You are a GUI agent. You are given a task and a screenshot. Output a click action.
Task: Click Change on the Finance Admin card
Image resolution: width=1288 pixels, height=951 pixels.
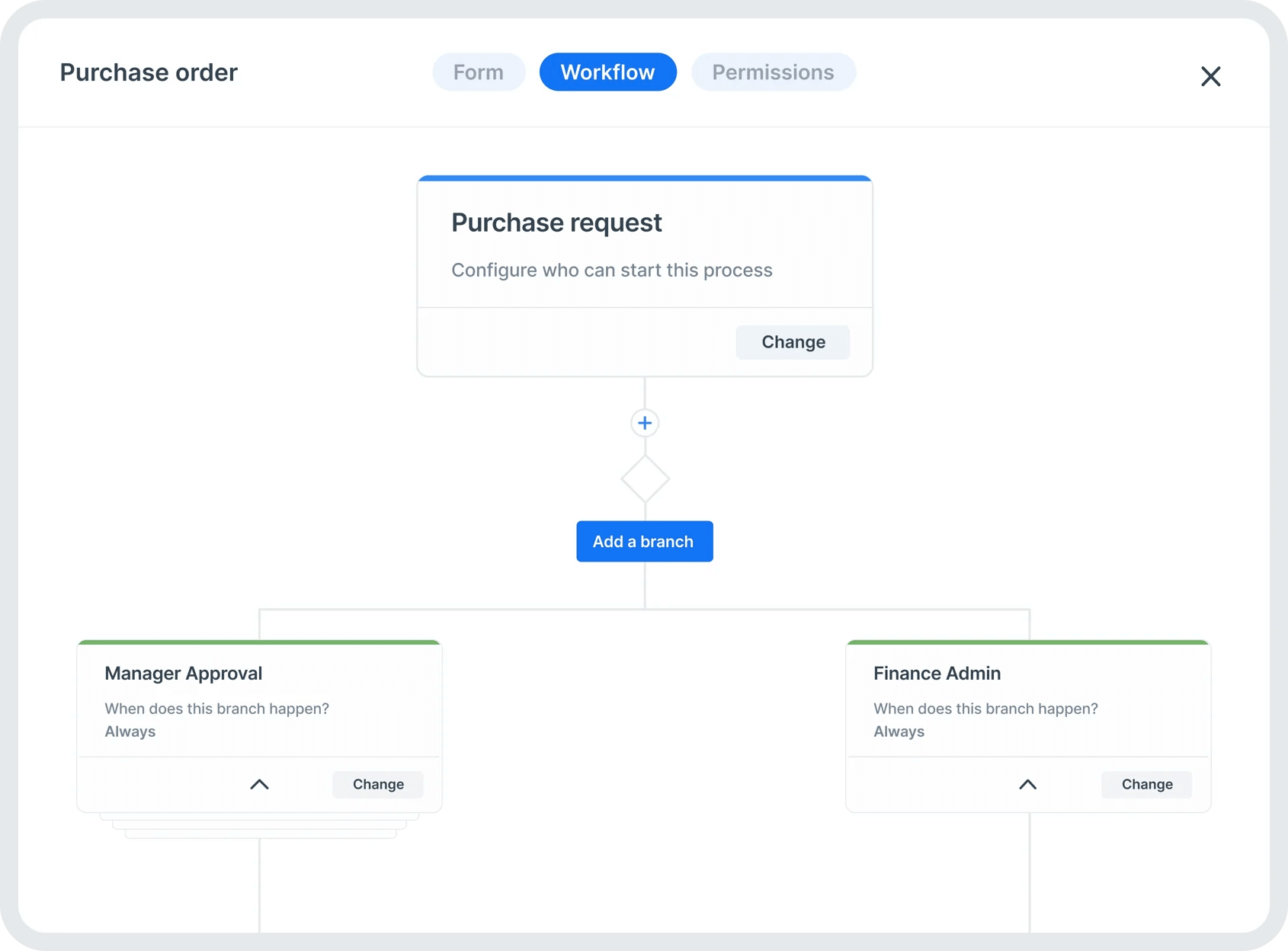[x=1146, y=784]
